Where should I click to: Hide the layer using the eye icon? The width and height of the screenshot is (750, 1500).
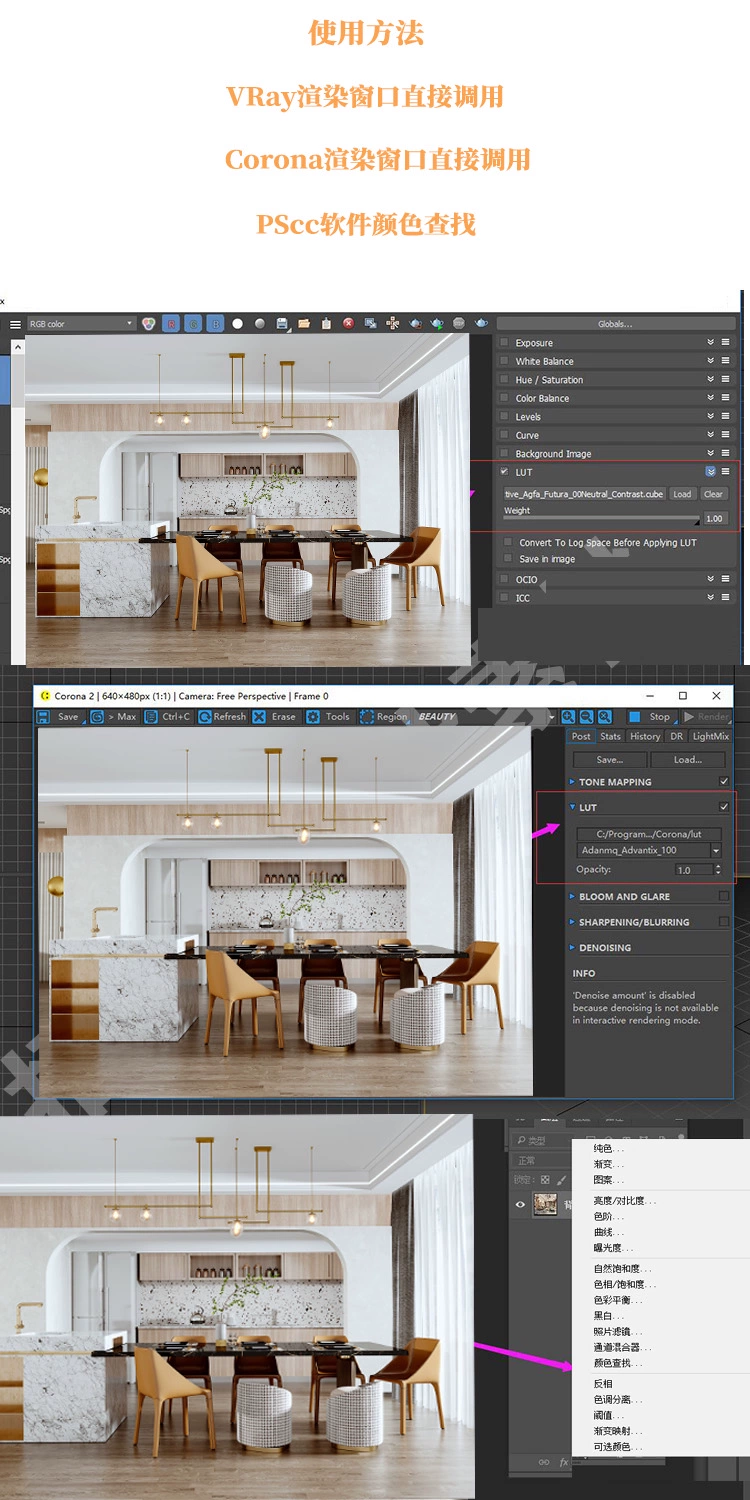click(x=520, y=1205)
